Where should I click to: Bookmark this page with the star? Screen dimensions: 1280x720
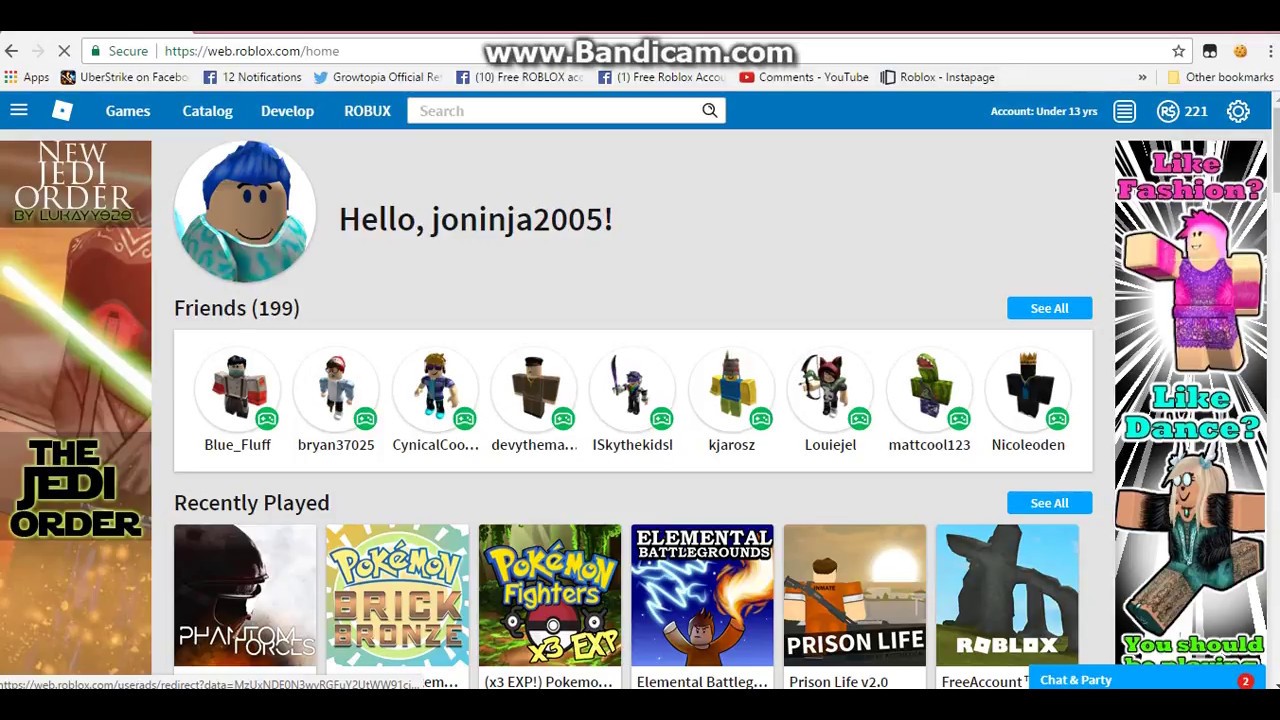[x=1179, y=51]
